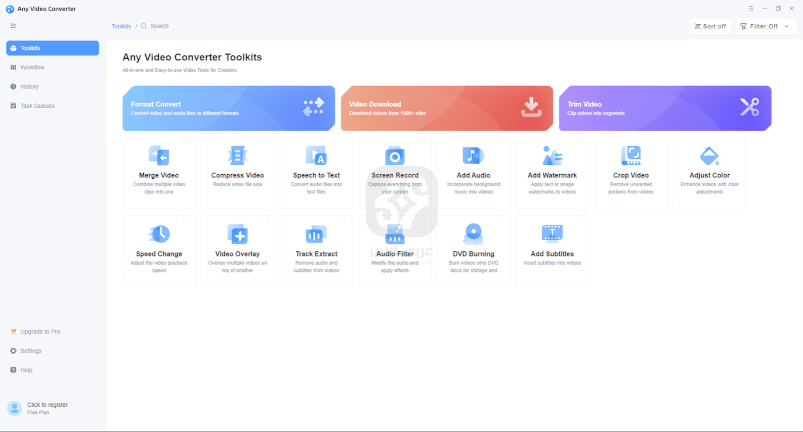
Task: Expand the Filter:Off dropdown
Action: point(766,26)
